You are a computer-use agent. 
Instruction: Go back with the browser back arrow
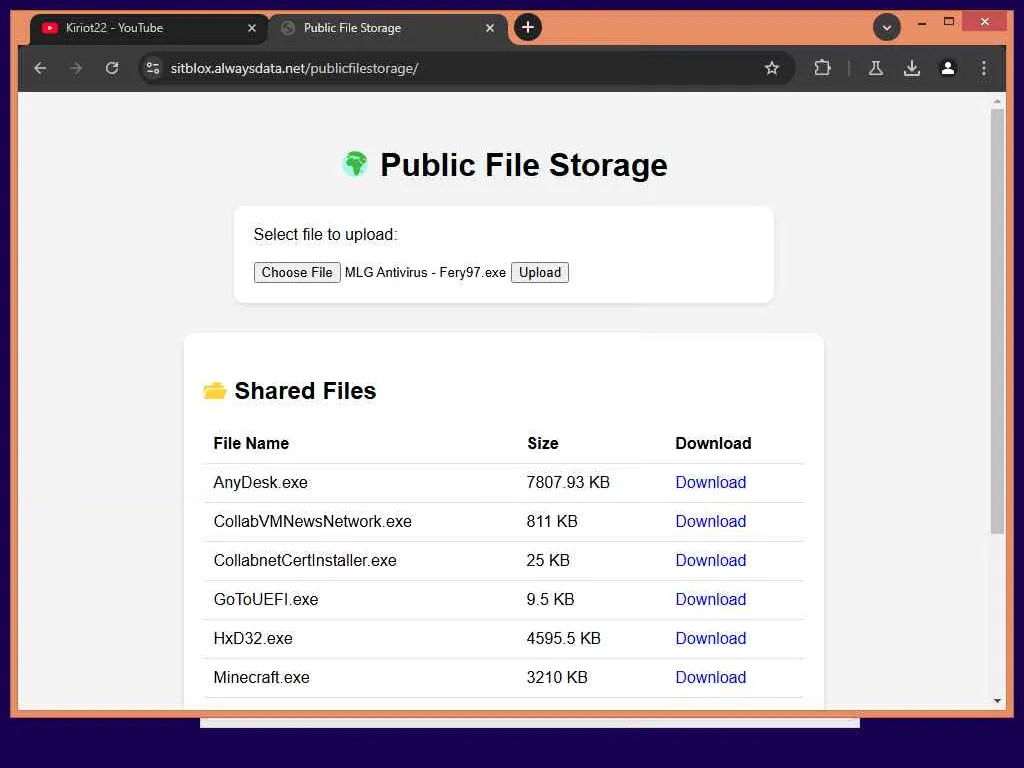40,68
